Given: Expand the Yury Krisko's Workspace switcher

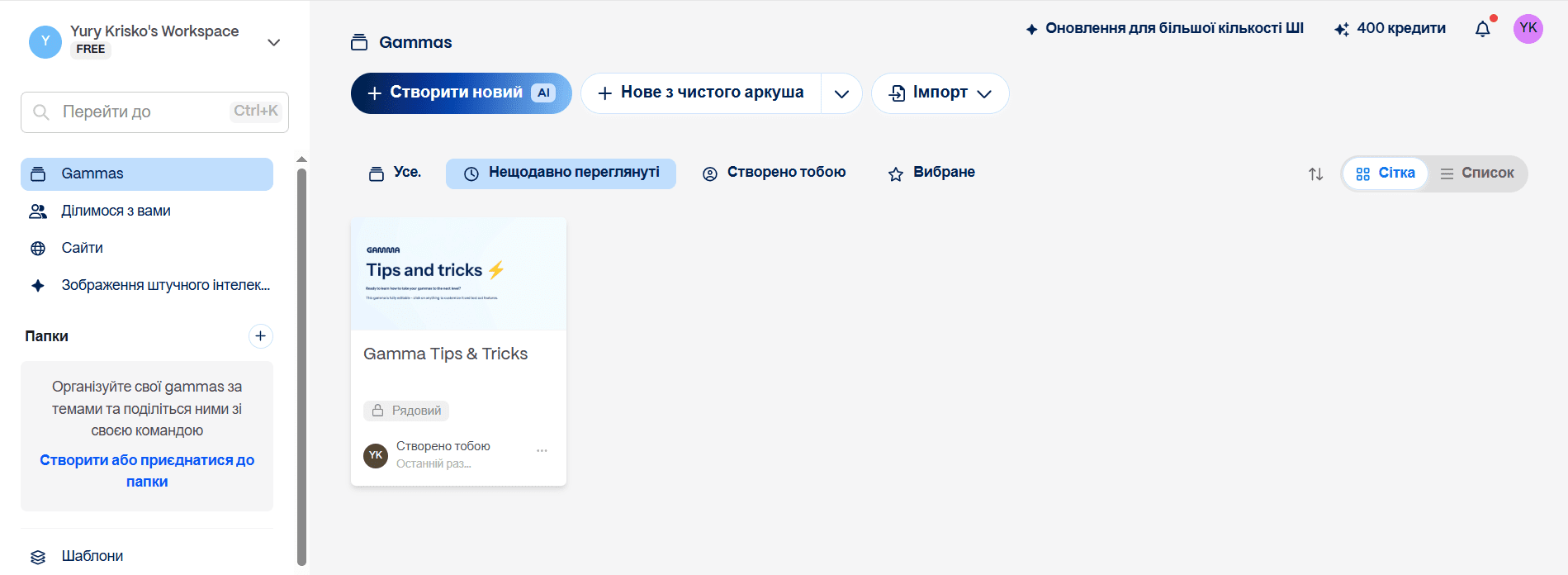Looking at the screenshot, I should click(x=273, y=42).
